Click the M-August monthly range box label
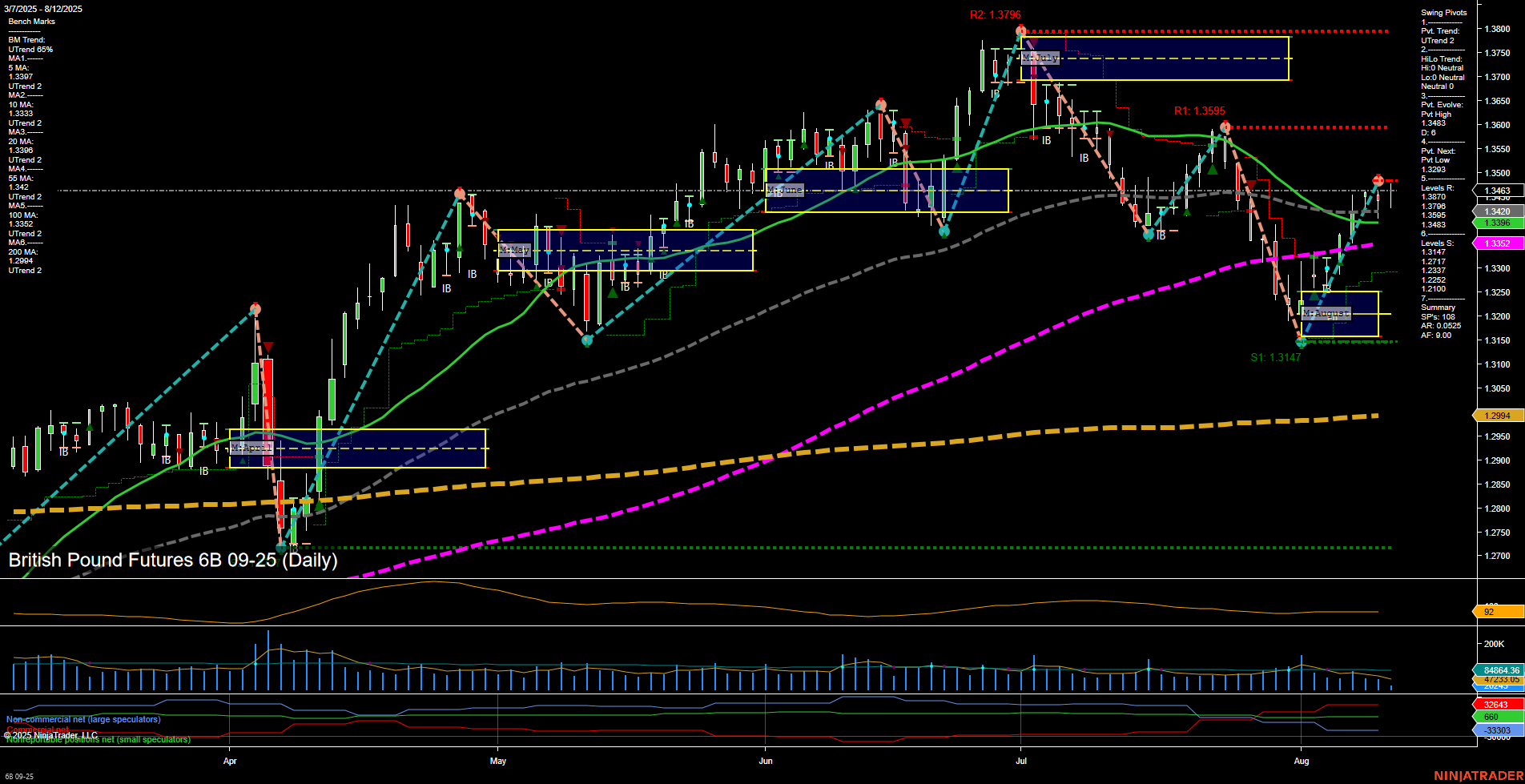Image resolution: width=1525 pixels, height=784 pixels. pos(1327,313)
